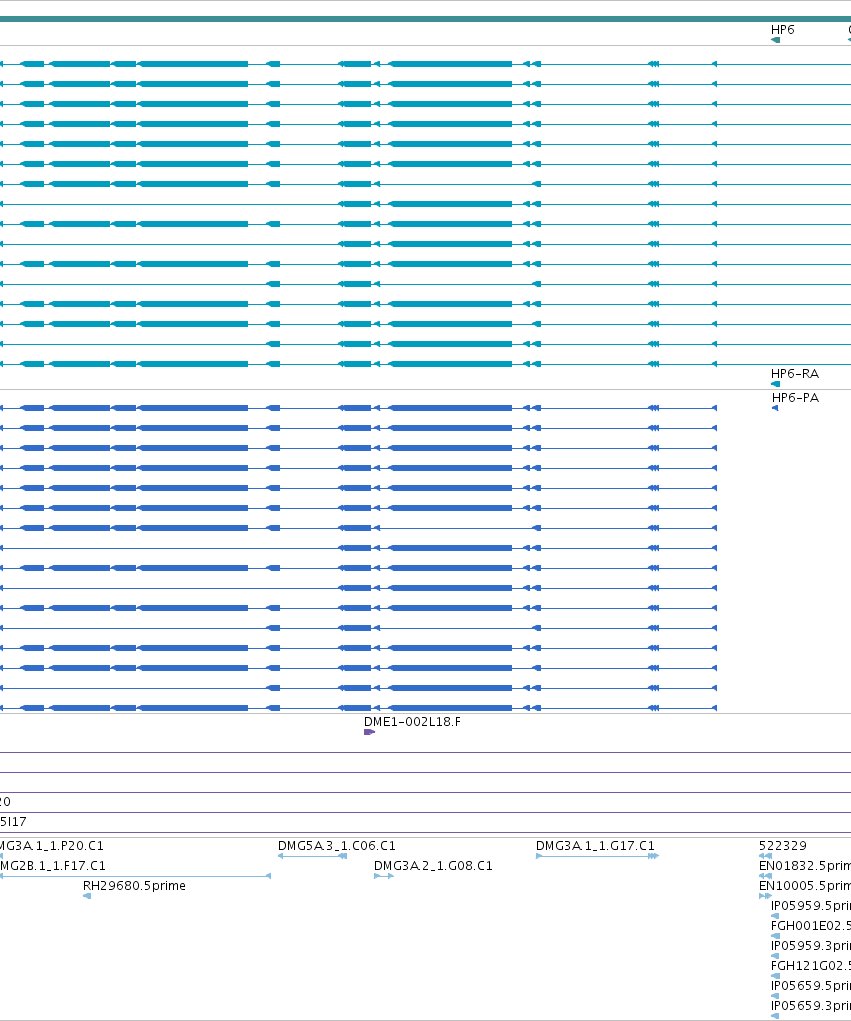Click the IP05659.5prime EST glyph
The width and height of the screenshot is (851, 1021).
point(775,996)
